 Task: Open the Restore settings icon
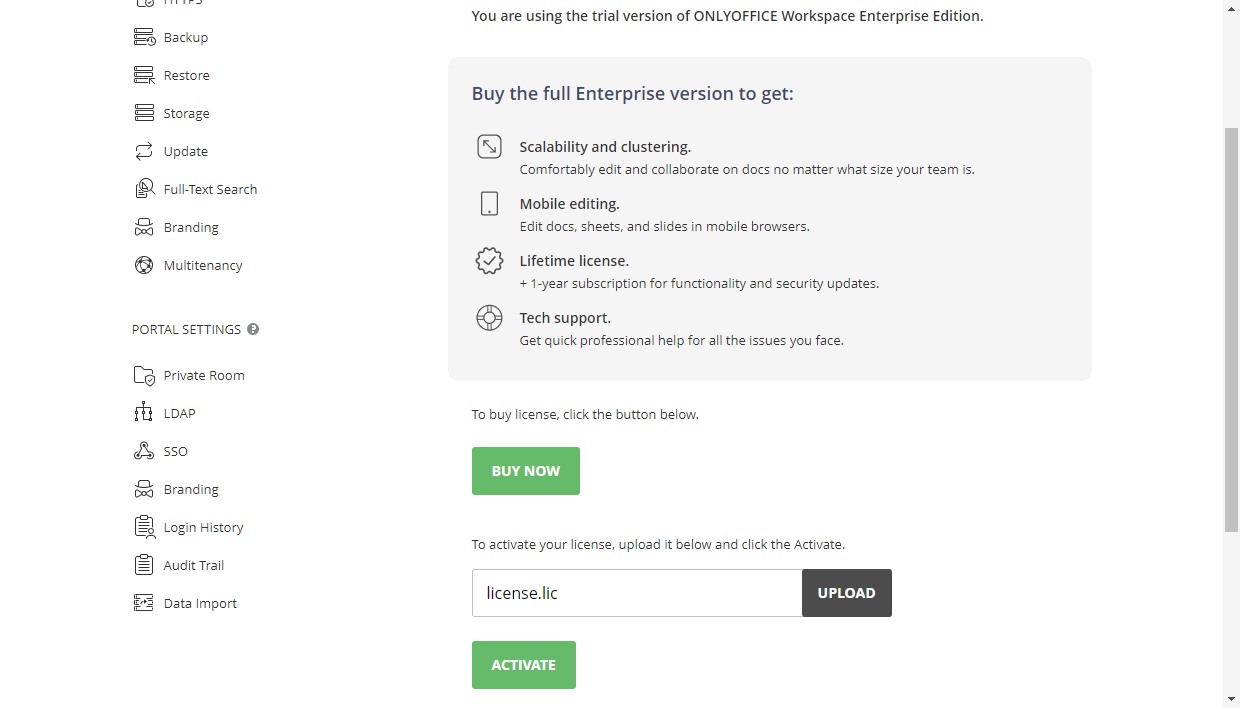coord(143,74)
